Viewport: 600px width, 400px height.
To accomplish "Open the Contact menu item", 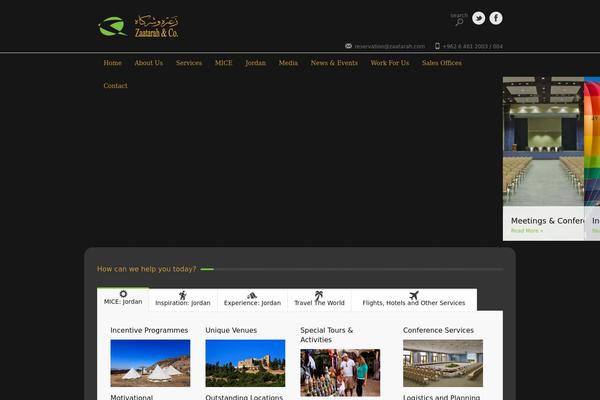I will pyautogui.click(x=116, y=85).
